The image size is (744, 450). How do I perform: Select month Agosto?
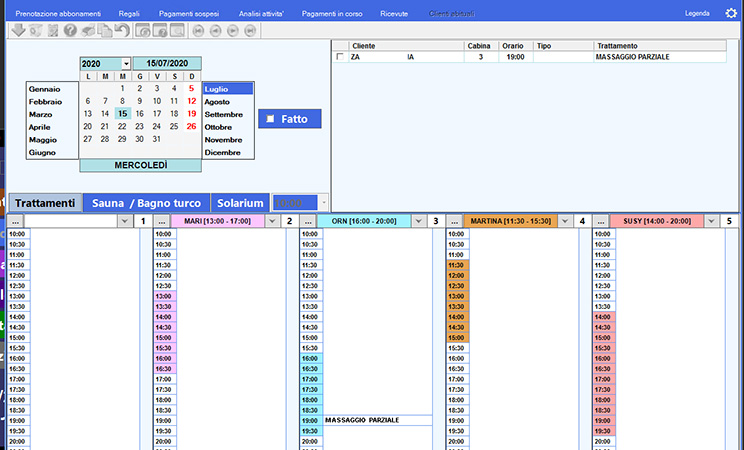pyautogui.click(x=217, y=102)
